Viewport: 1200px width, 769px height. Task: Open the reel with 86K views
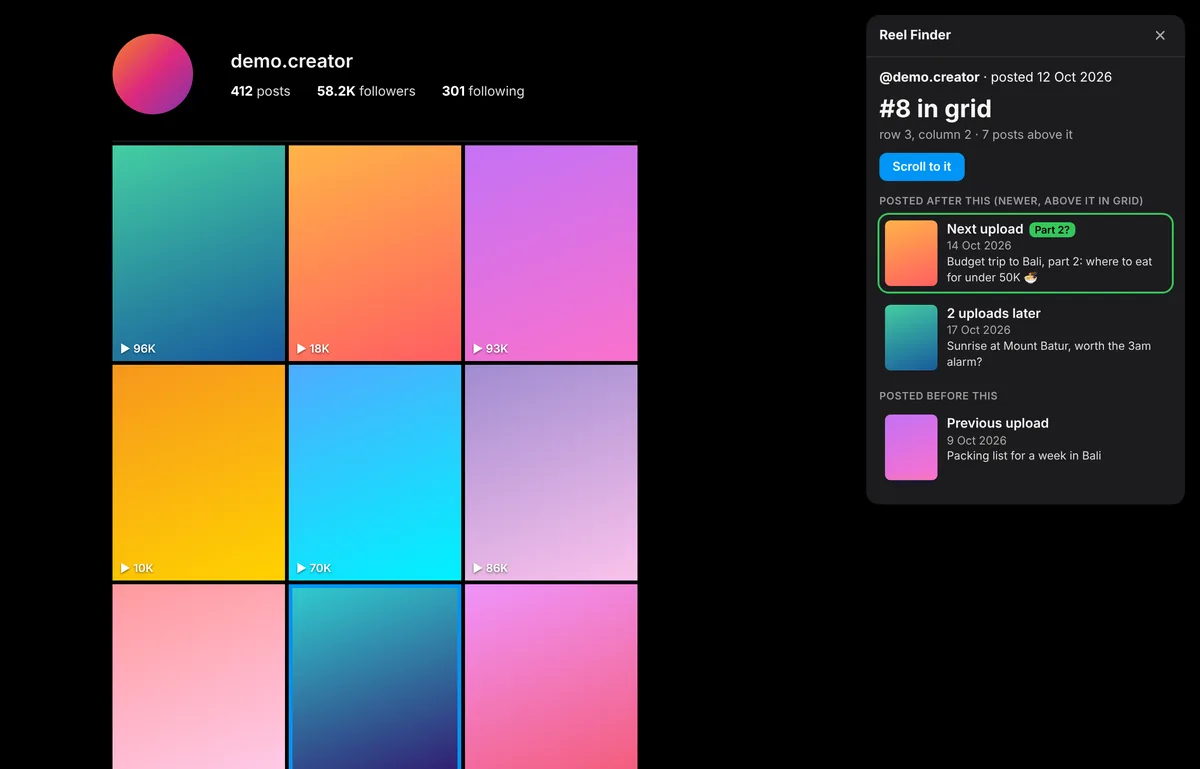click(551, 472)
